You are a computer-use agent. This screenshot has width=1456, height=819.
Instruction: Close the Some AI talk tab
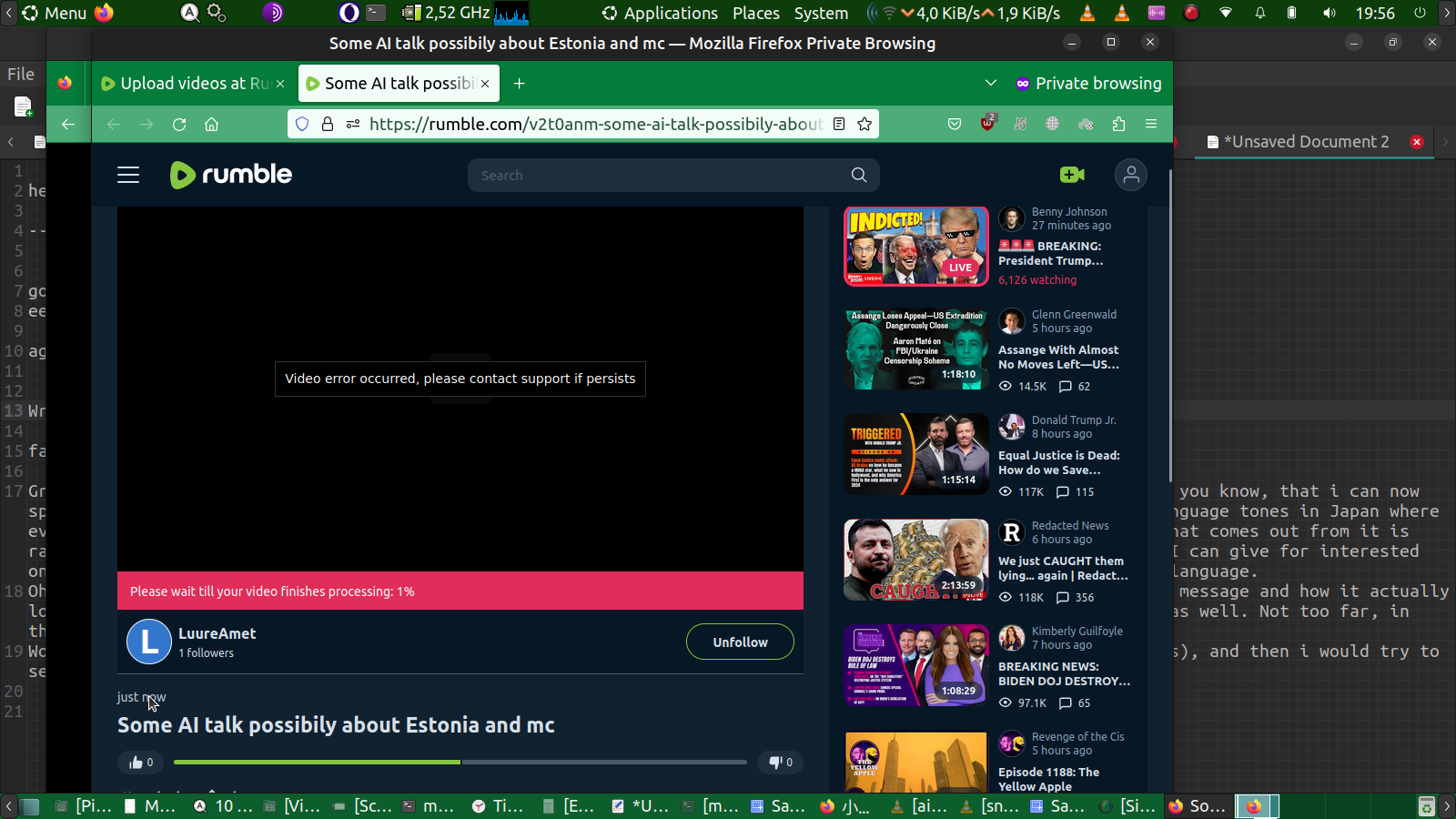coord(485,84)
